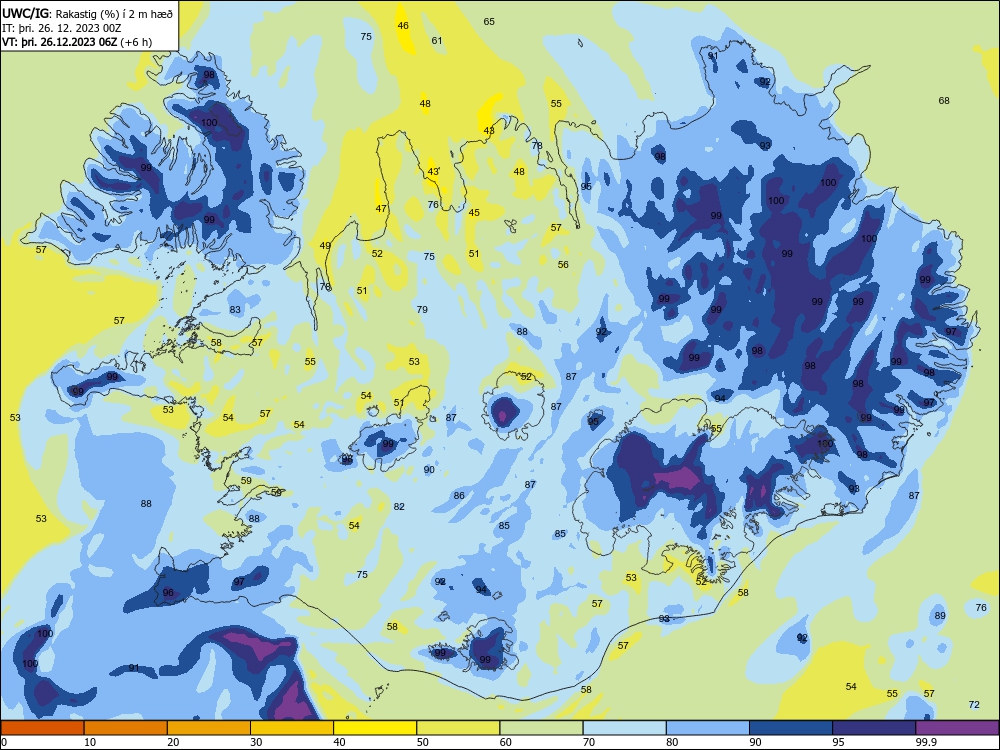The height and width of the screenshot is (750, 1000).
Task: Choose the 80–90 medium blue legend swatch
Action: 707,728
